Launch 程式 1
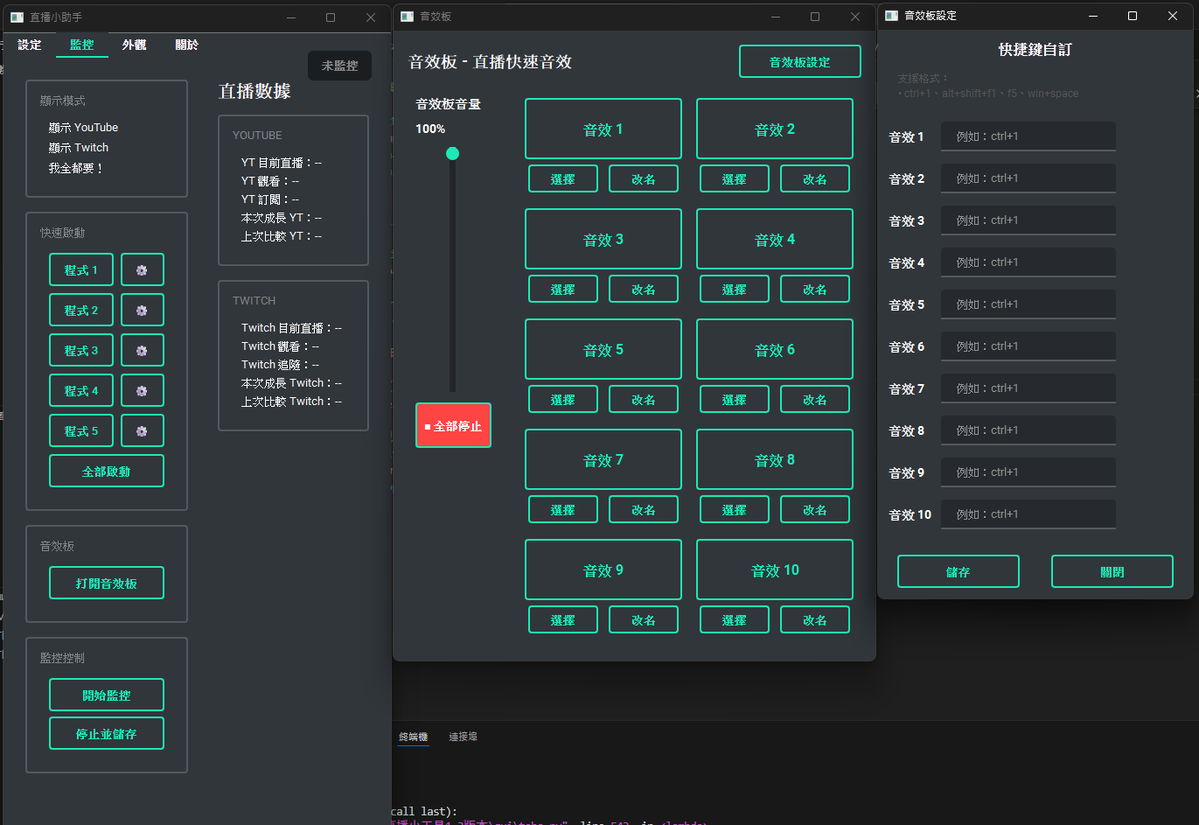This screenshot has height=825, width=1199. [x=81, y=270]
